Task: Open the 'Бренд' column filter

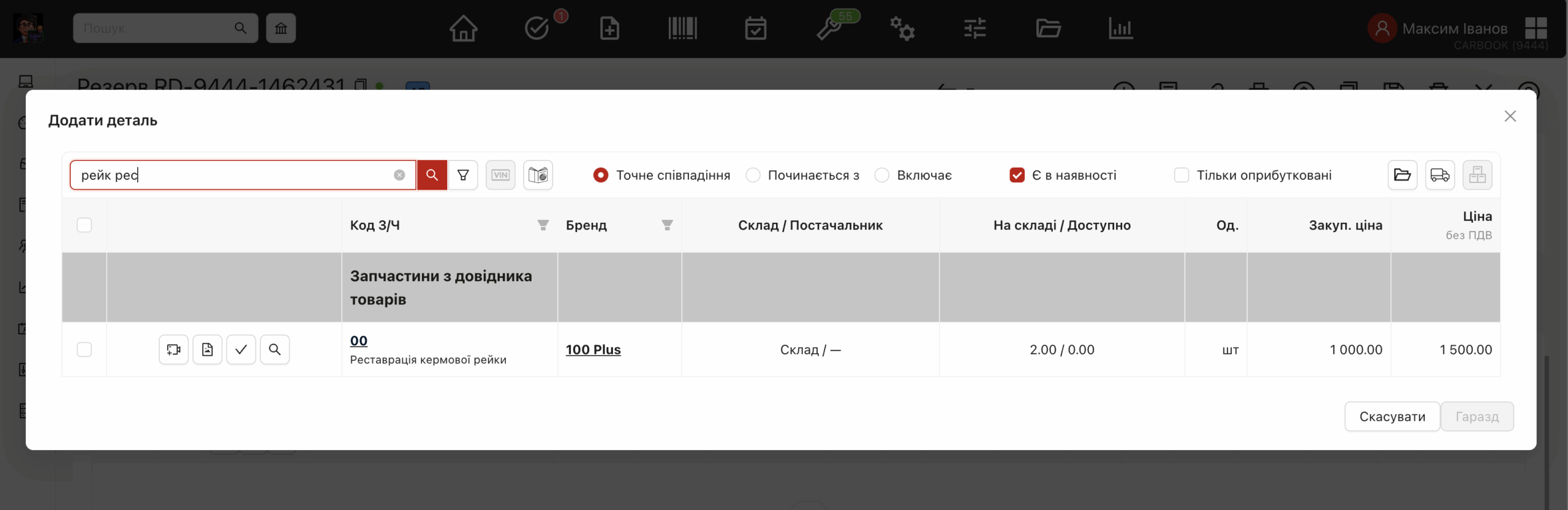Action: 667,225
